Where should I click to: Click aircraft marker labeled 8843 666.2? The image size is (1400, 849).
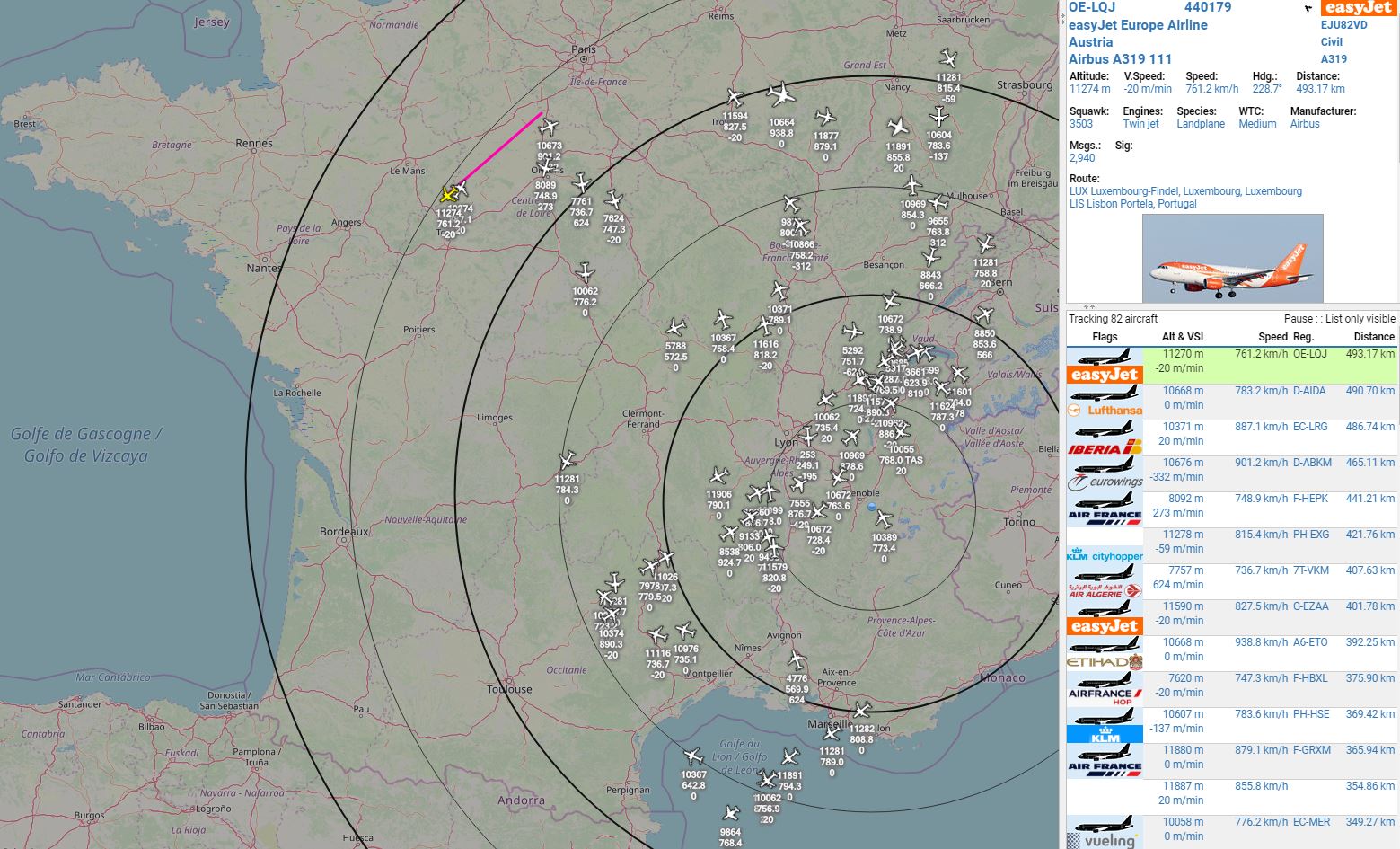pyautogui.click(x=931, y=257)
